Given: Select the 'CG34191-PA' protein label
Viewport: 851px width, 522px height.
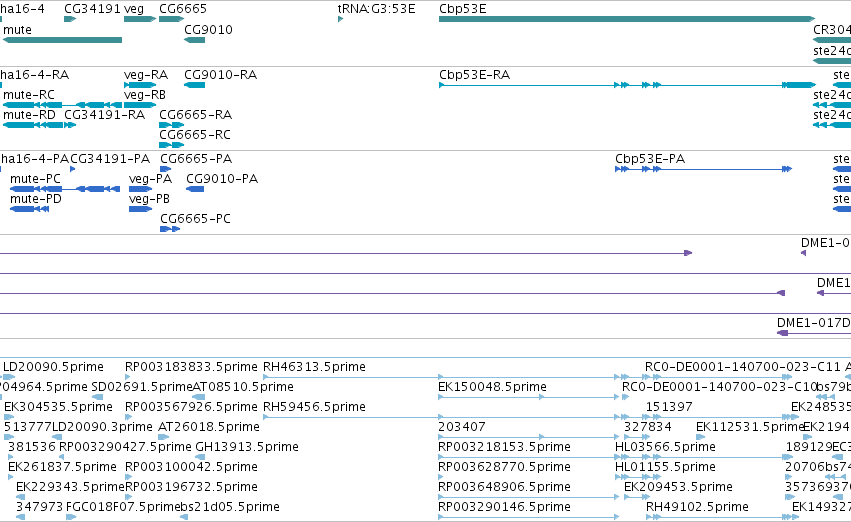Looking at the screenshot, I should 110,159.
